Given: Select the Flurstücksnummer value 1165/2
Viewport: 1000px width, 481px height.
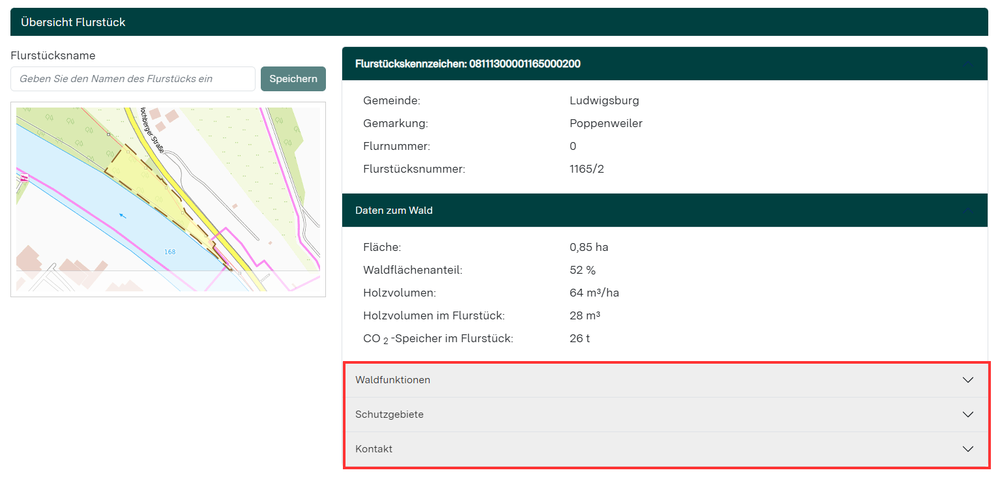Looking at the screenshot, I should [x=586, y=170].
